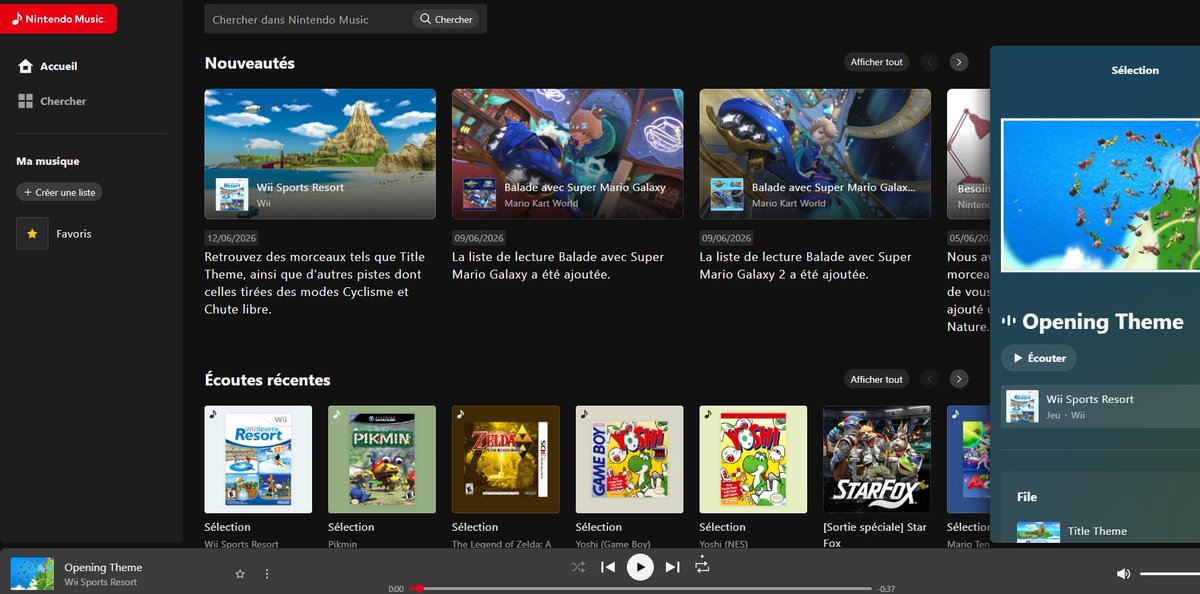Open Favoris star list
Image resolution: width=1200 pixels, height=594 pixels.
(x=54, y=233)
